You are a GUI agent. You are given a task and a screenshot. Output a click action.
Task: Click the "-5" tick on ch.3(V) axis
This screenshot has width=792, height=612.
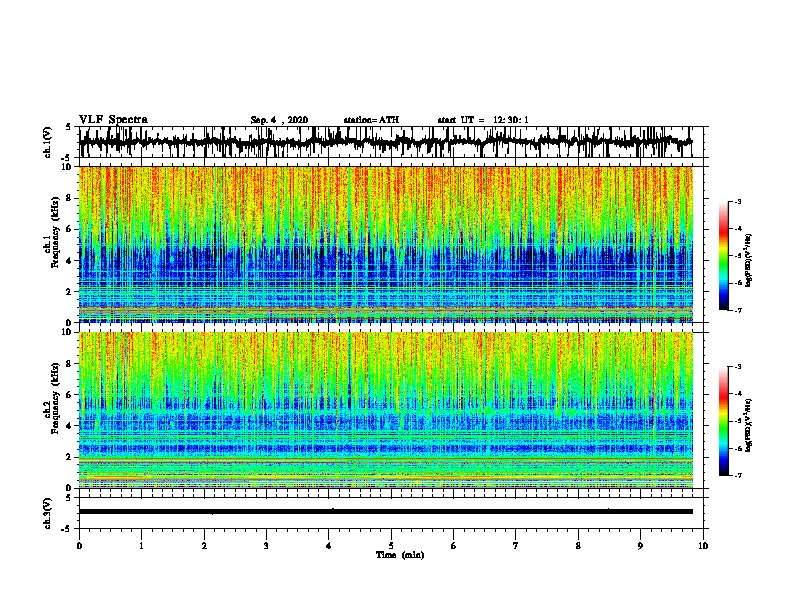pos(67,529)
